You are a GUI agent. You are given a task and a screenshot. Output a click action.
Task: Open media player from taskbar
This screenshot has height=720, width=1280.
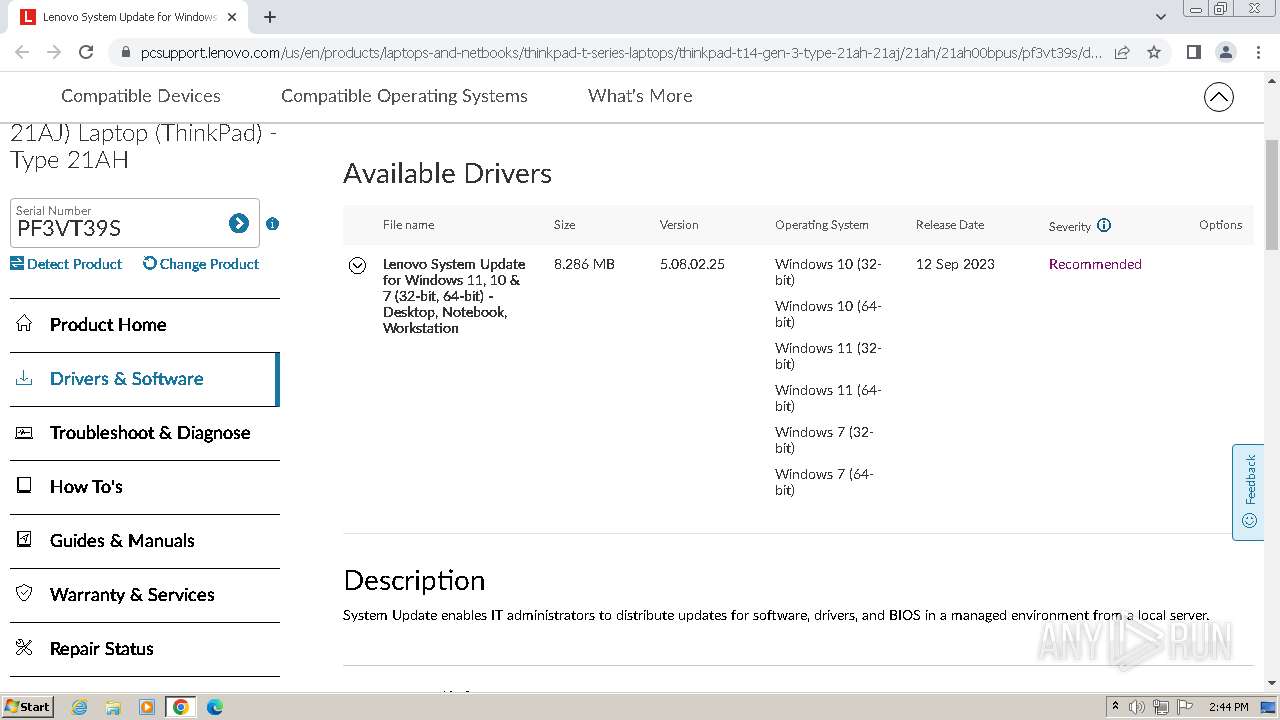tap(147, 707)
